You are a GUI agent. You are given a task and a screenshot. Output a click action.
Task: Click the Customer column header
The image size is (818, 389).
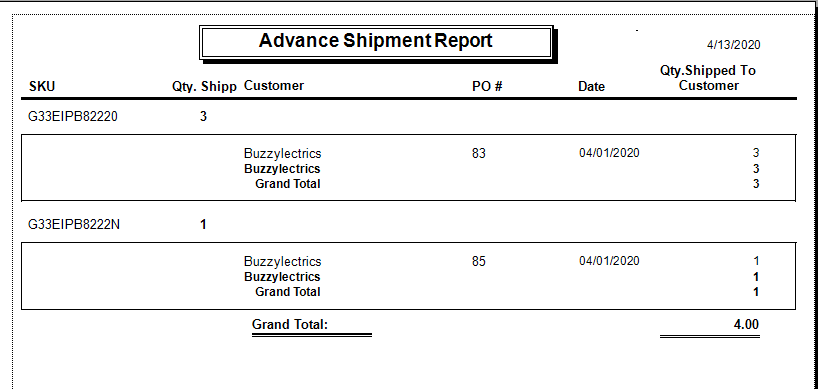[x=274, y=86]
